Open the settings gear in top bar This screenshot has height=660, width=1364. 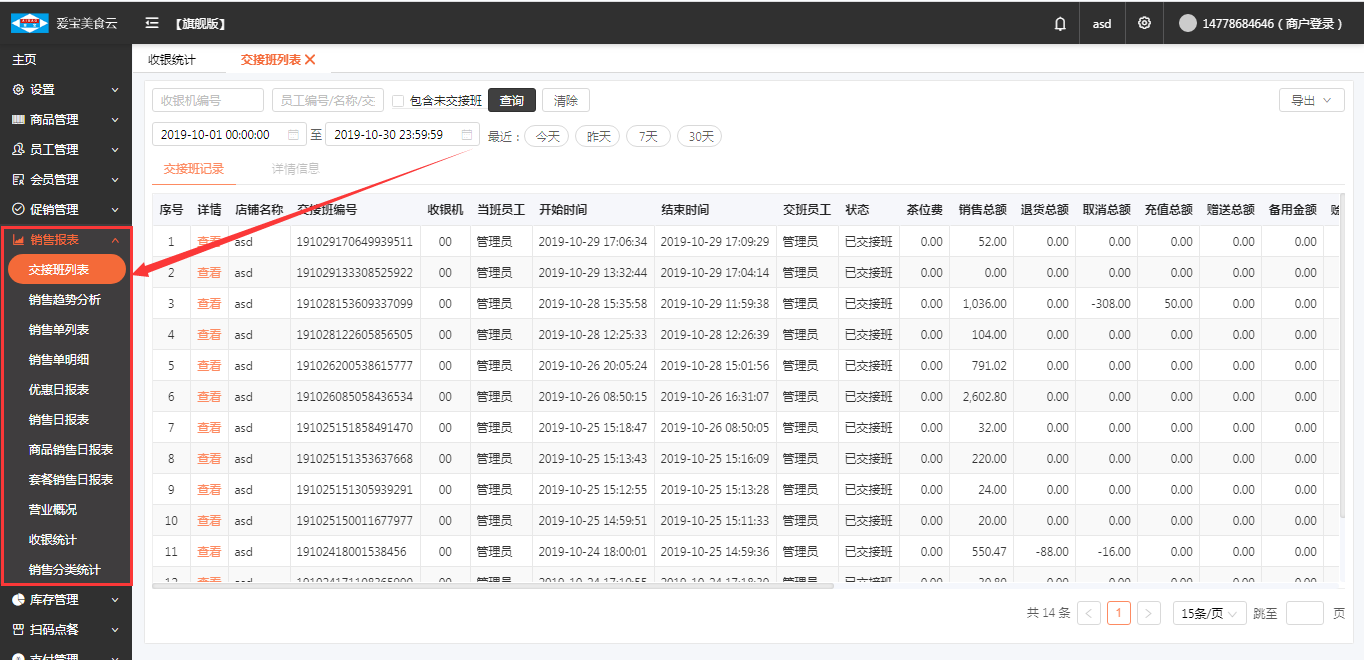tap(1144, 23)
